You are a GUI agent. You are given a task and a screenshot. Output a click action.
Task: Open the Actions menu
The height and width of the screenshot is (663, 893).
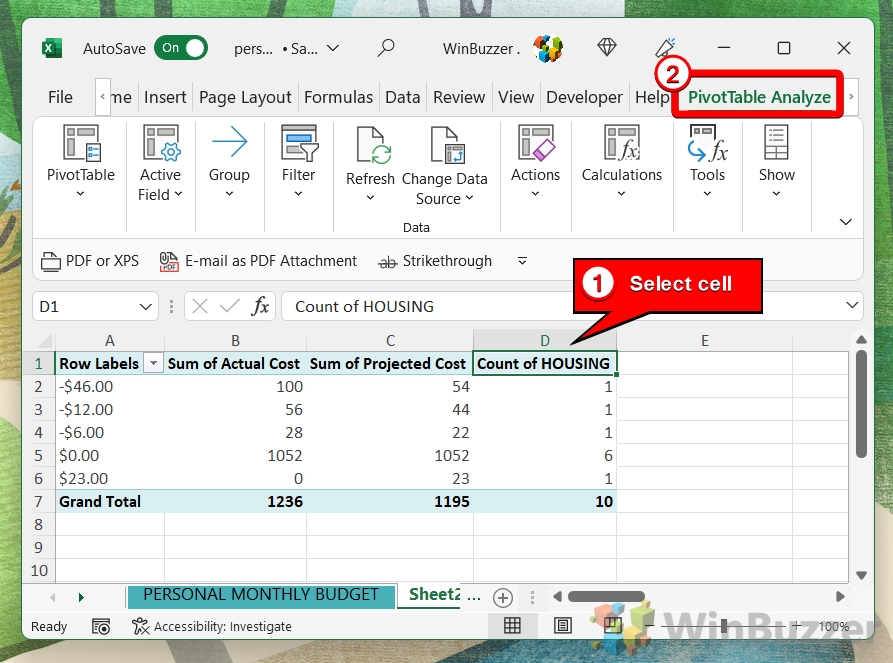535,161
